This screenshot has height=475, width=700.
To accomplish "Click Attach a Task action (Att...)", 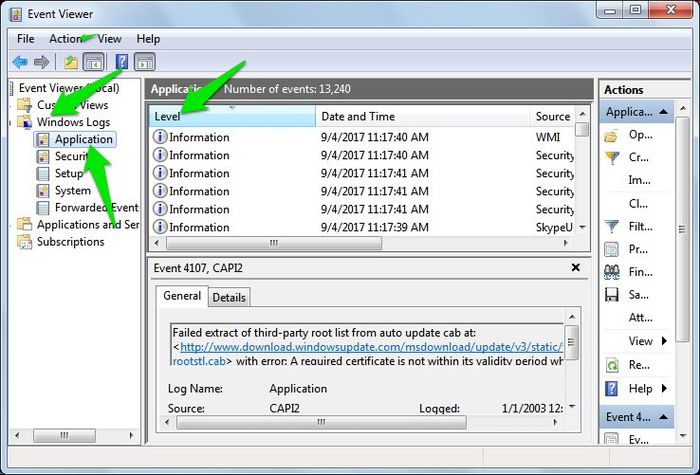I will (640, 317).
